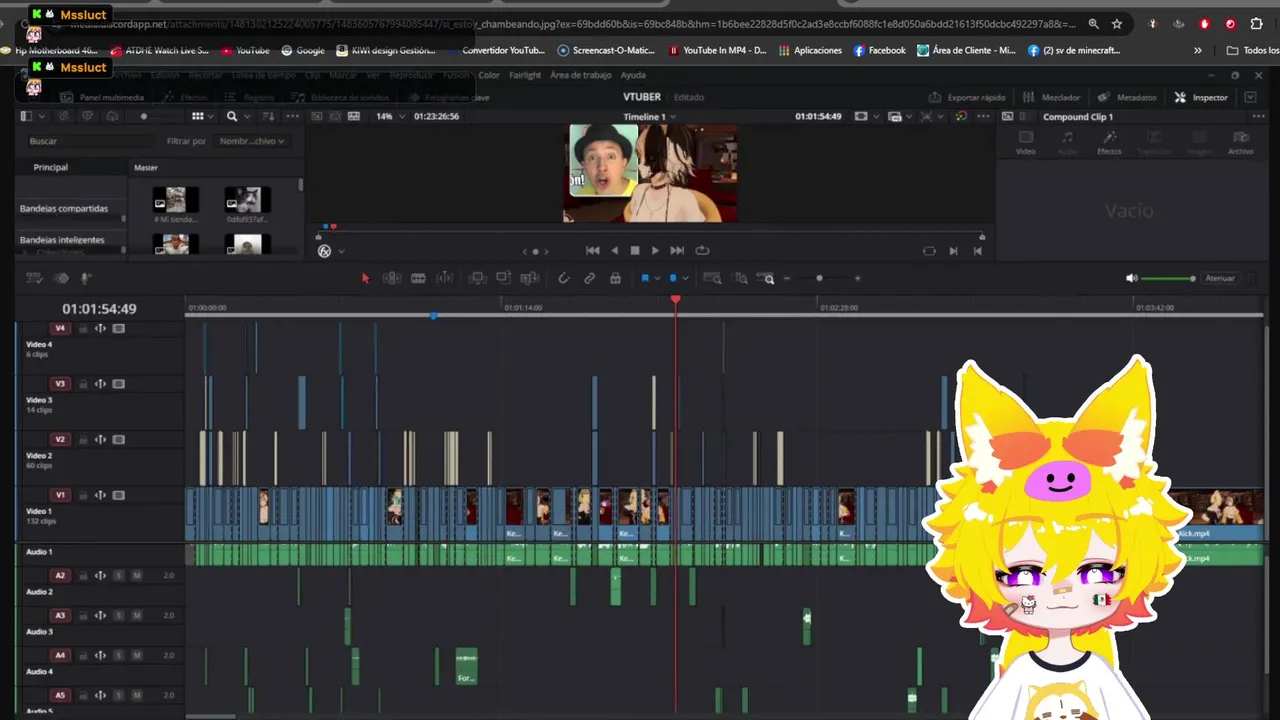The width and height of the screenshot is (1280, 720).
Task: Open the marker color dropdown arrow
Action: click(x=684, y=279)
